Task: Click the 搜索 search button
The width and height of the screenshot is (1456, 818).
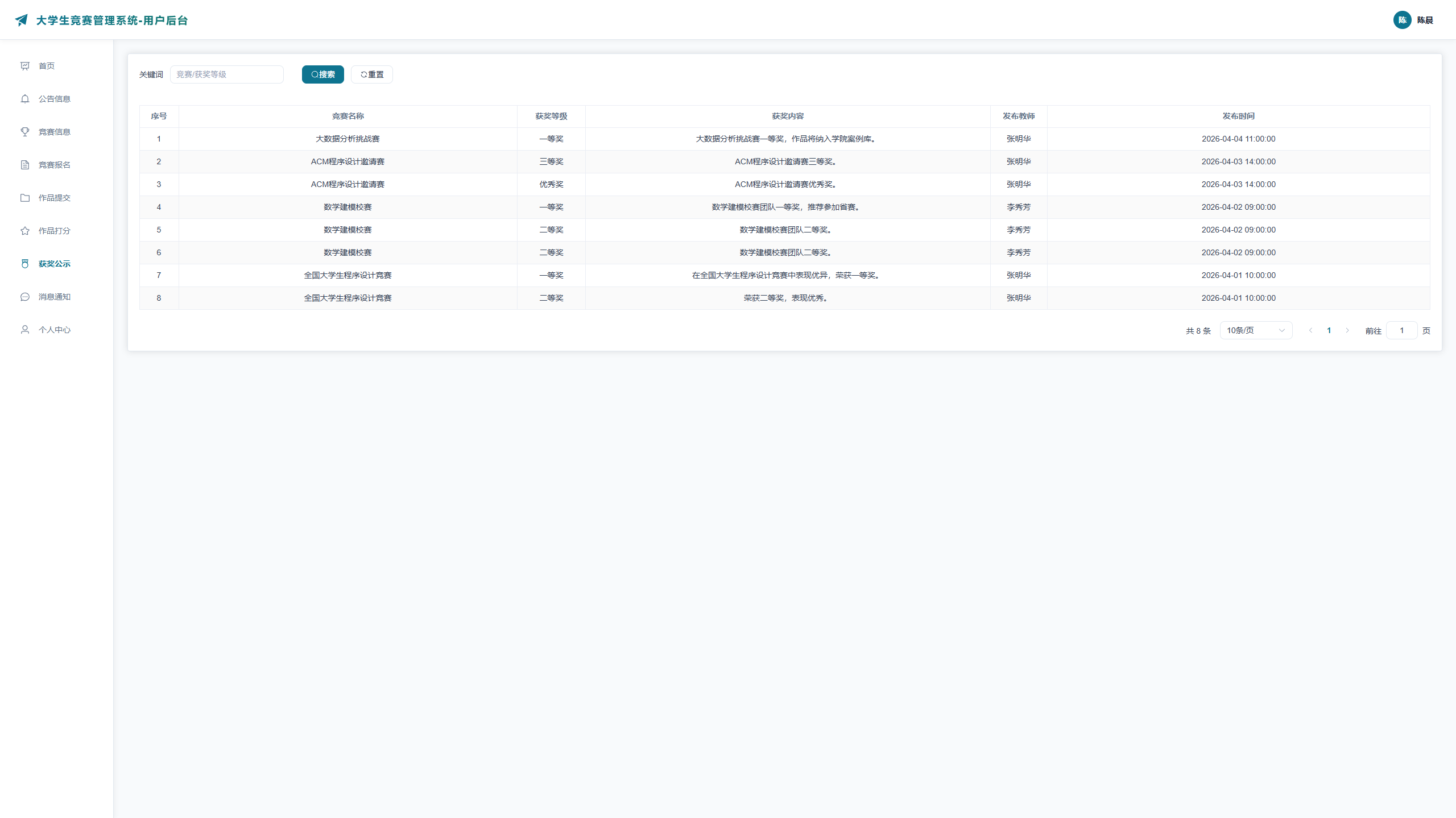Action: tap(322, 74)
